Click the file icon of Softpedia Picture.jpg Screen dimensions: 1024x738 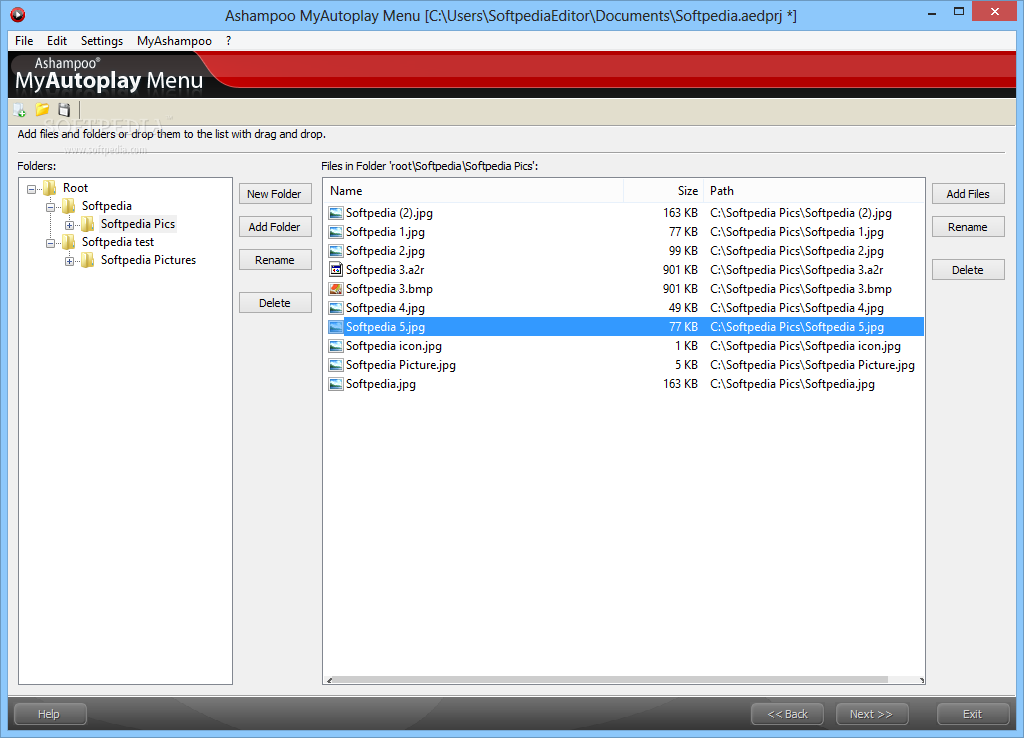(x=336, y=364)
